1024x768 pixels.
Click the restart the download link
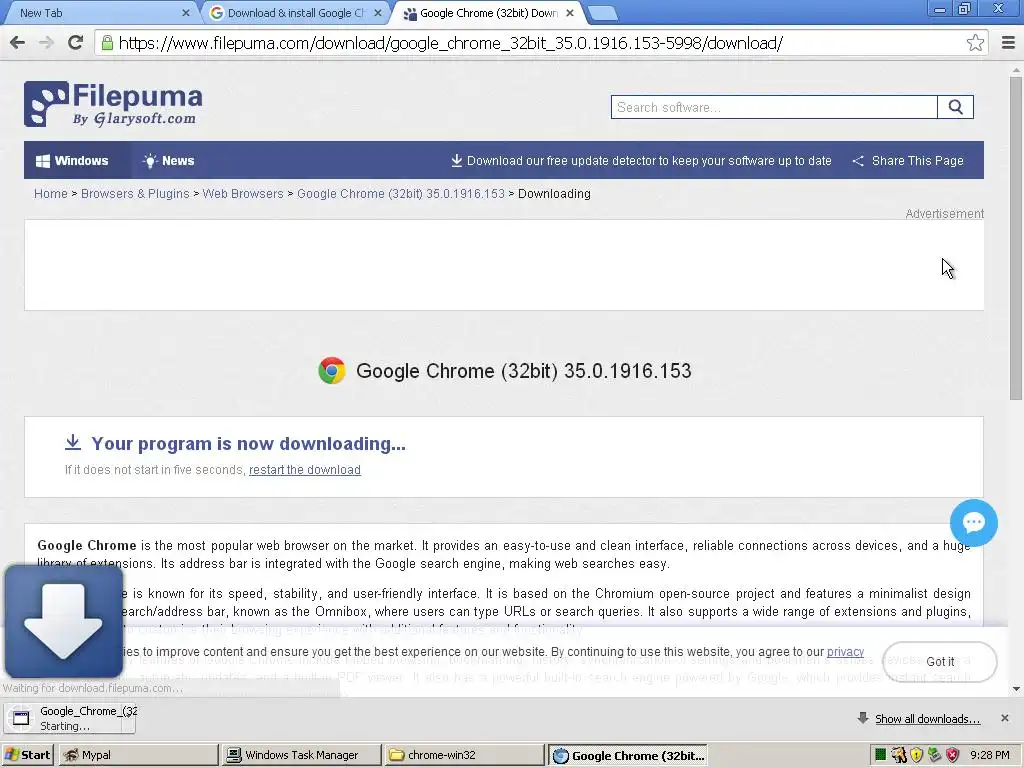305,470
